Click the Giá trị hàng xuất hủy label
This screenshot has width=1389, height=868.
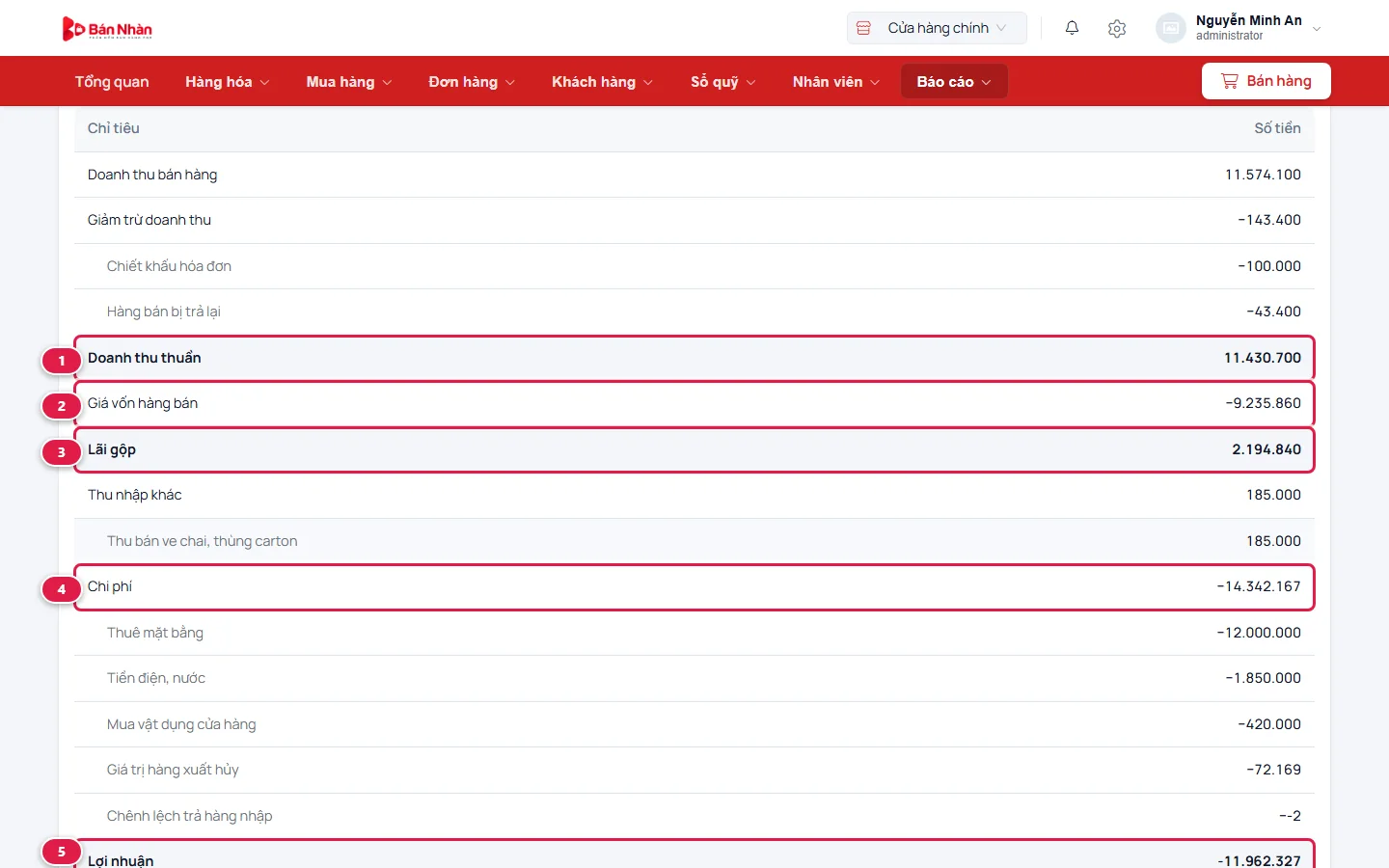pyautogui.click(x=173, y=770)
